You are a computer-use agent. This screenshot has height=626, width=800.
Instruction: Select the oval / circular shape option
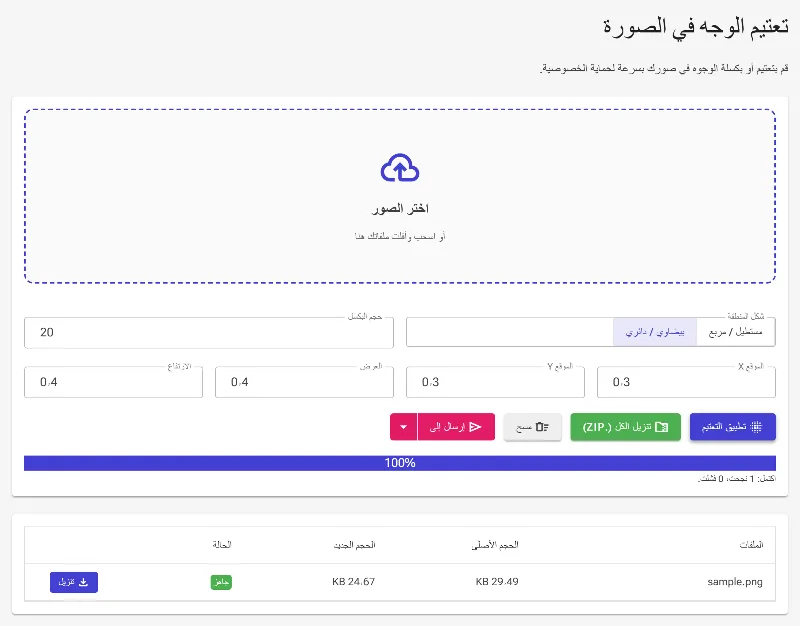click(655, 332)
